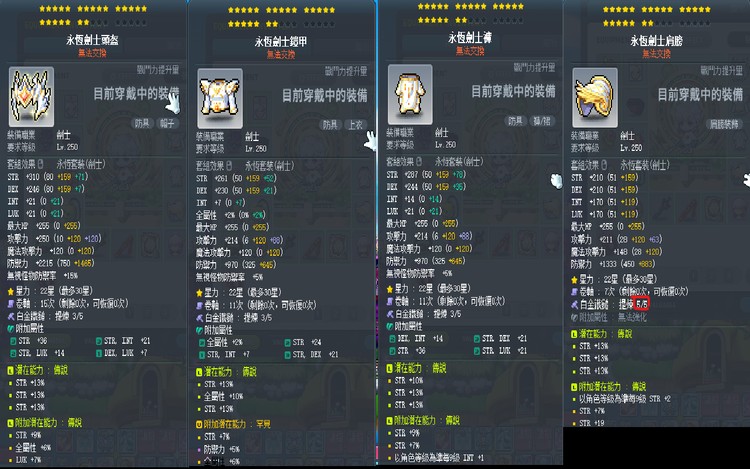Screen dimensions: 750x469
Task: Click the 永恆劍士鎧甲 item title
Action: [x=280, y=42]
